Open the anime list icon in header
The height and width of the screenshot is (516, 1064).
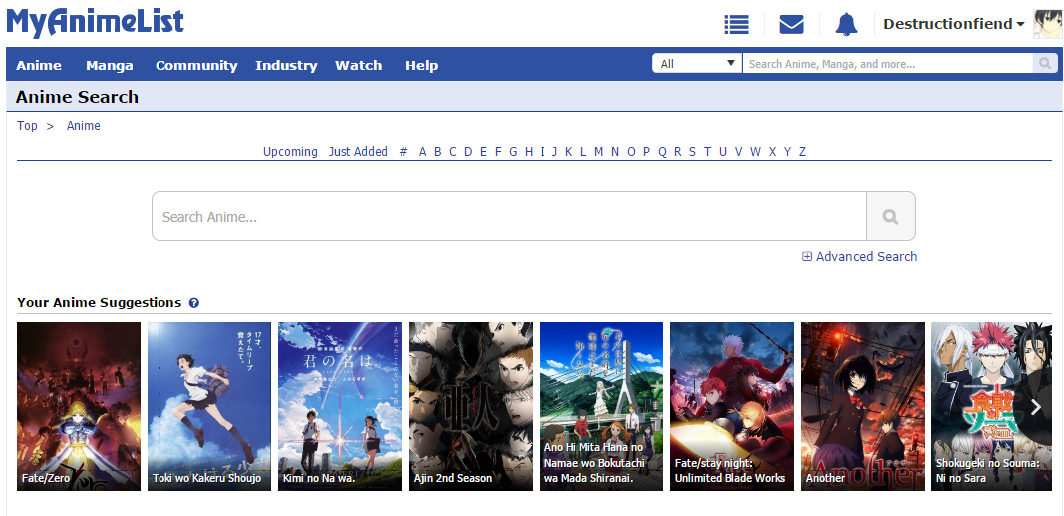click(737, 24)
